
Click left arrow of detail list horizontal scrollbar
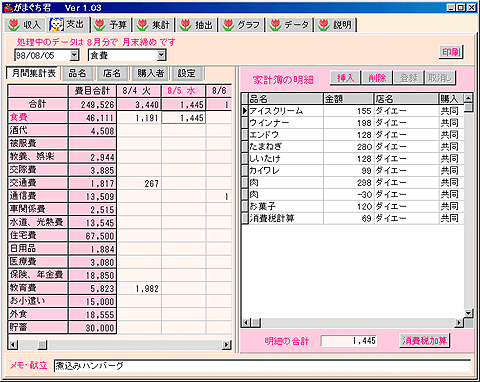click(246, 322)
